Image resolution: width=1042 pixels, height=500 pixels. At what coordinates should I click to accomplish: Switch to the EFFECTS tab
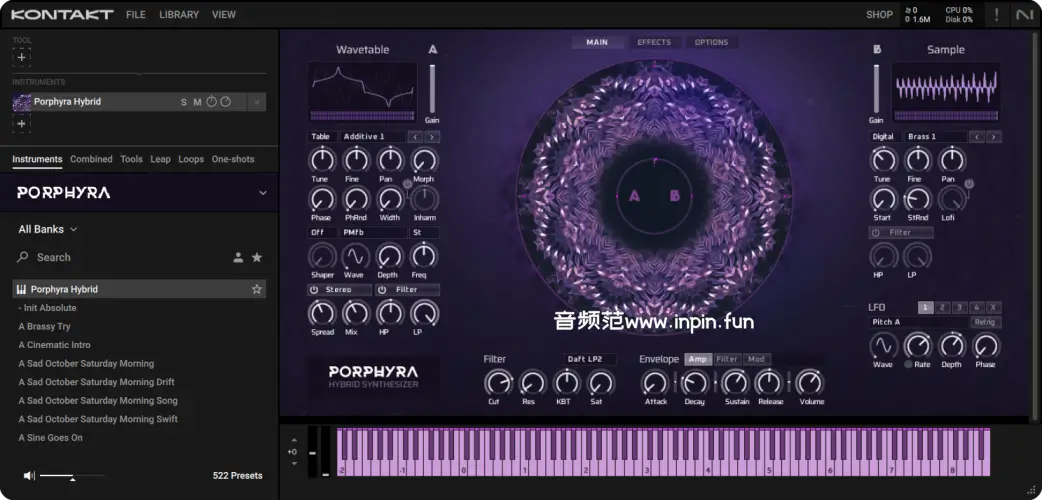pyautogui.click(x=654, y=43)
